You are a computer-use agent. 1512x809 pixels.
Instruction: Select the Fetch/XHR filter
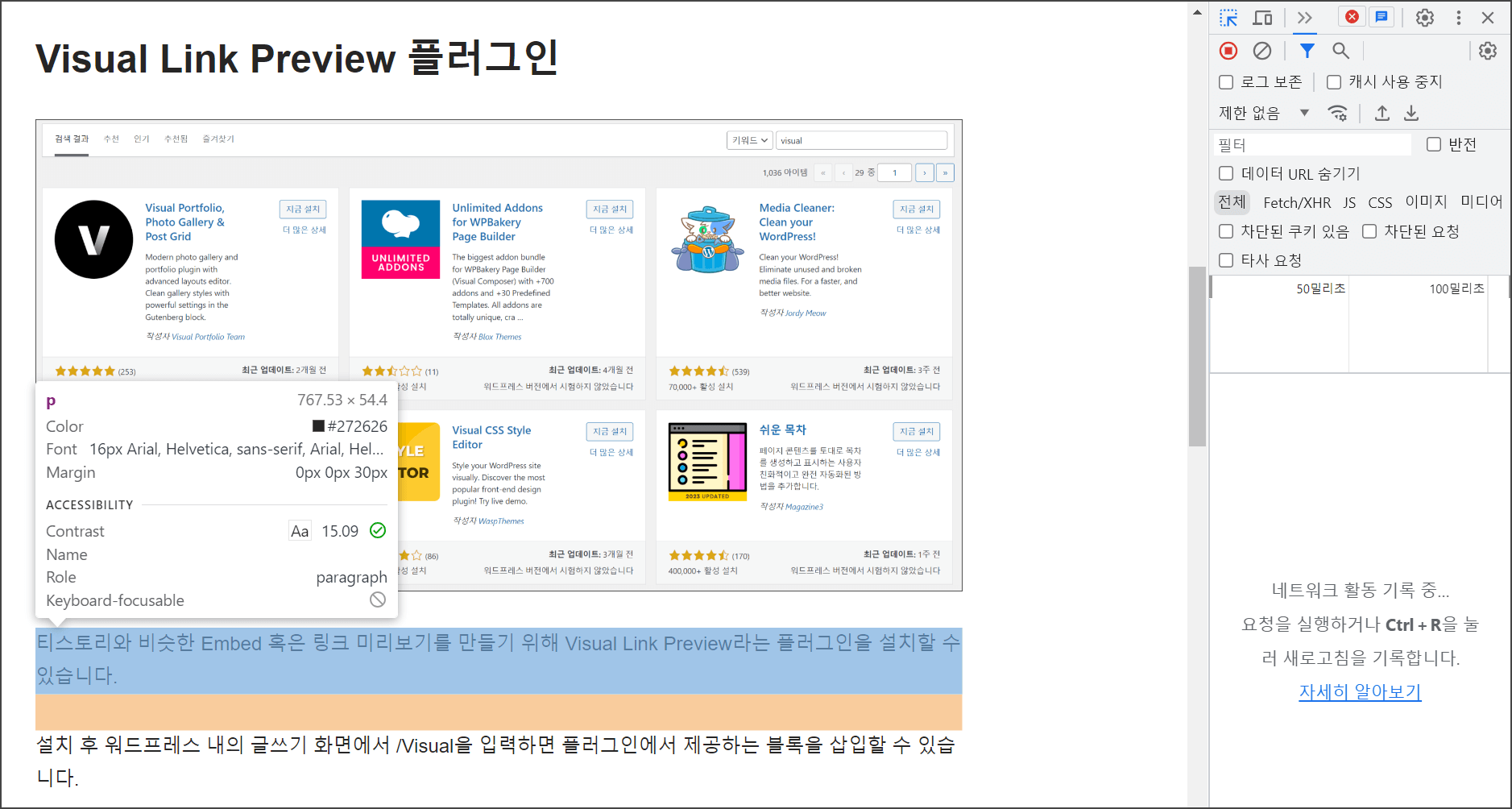coord(1297,202)
